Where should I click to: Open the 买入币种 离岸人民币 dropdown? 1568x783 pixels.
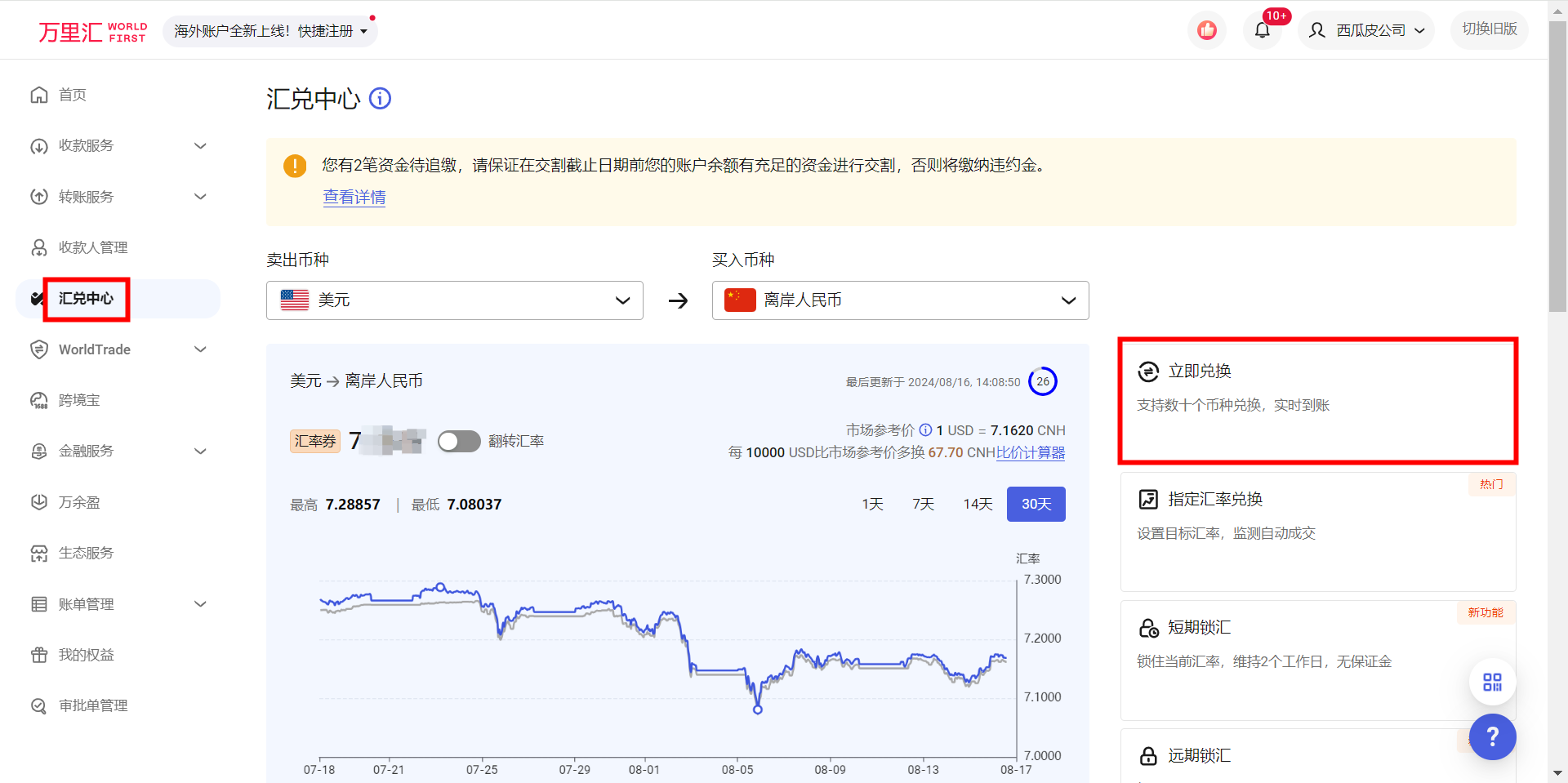pyautogui.click(x=900, y=300)
